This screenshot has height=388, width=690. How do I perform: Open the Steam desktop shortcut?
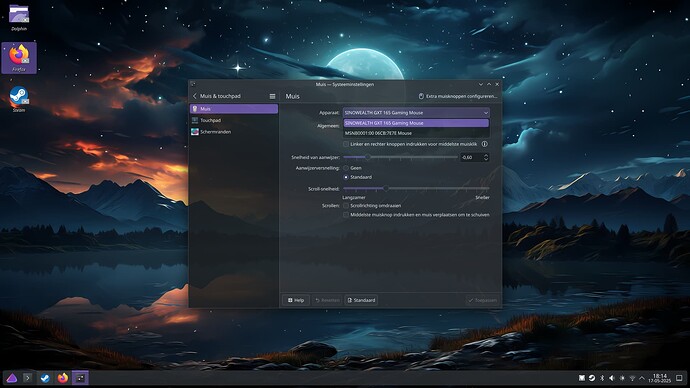pyautogui.click(x=19, y=99)
